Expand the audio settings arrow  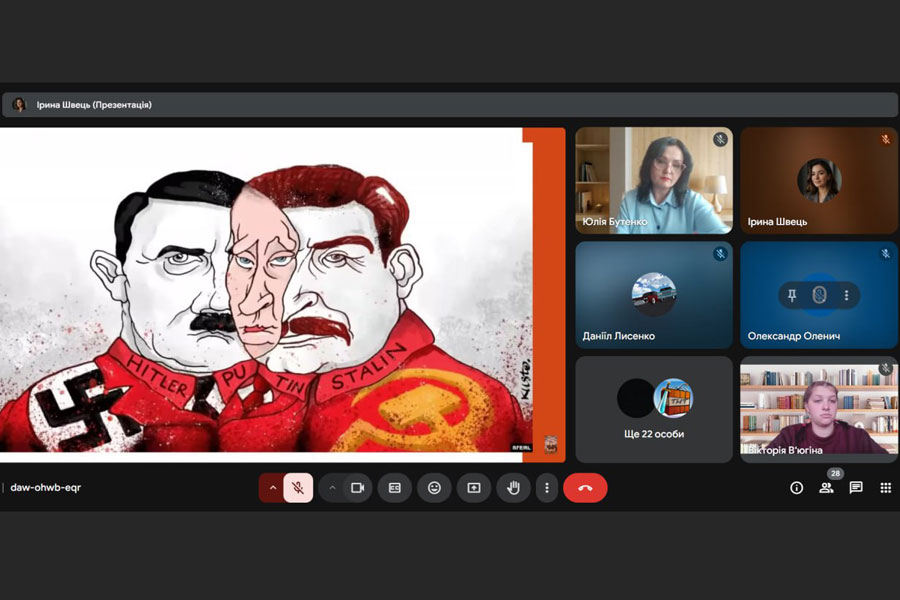[x=273, y=488]
